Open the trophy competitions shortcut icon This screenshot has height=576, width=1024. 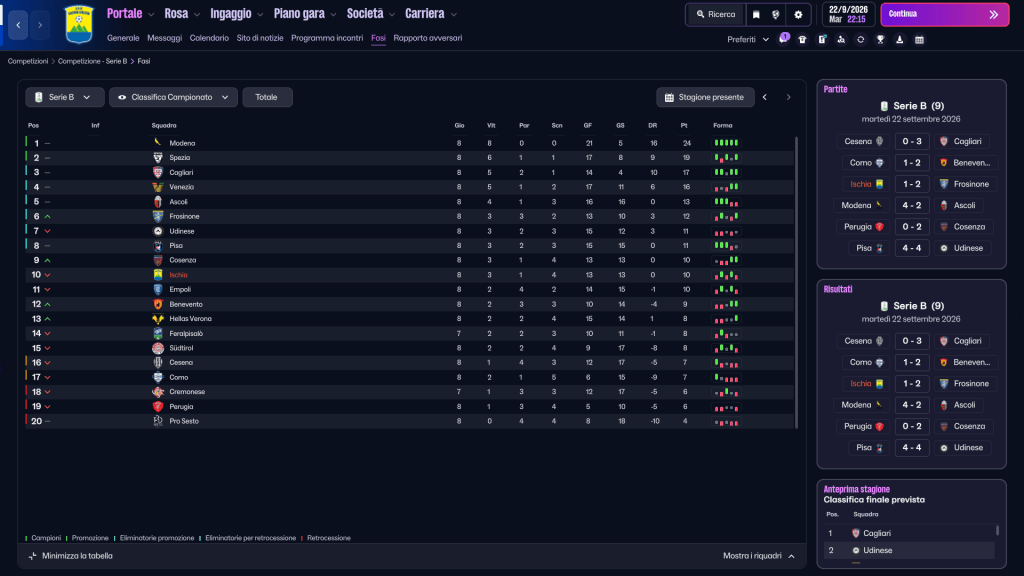880,39
